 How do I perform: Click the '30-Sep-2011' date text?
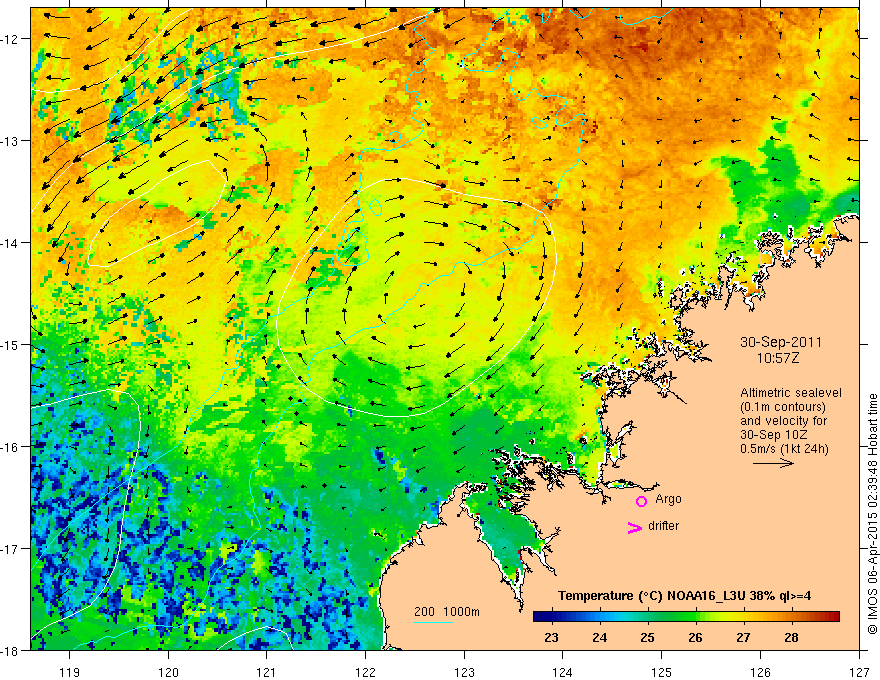[x=781, y=342]
